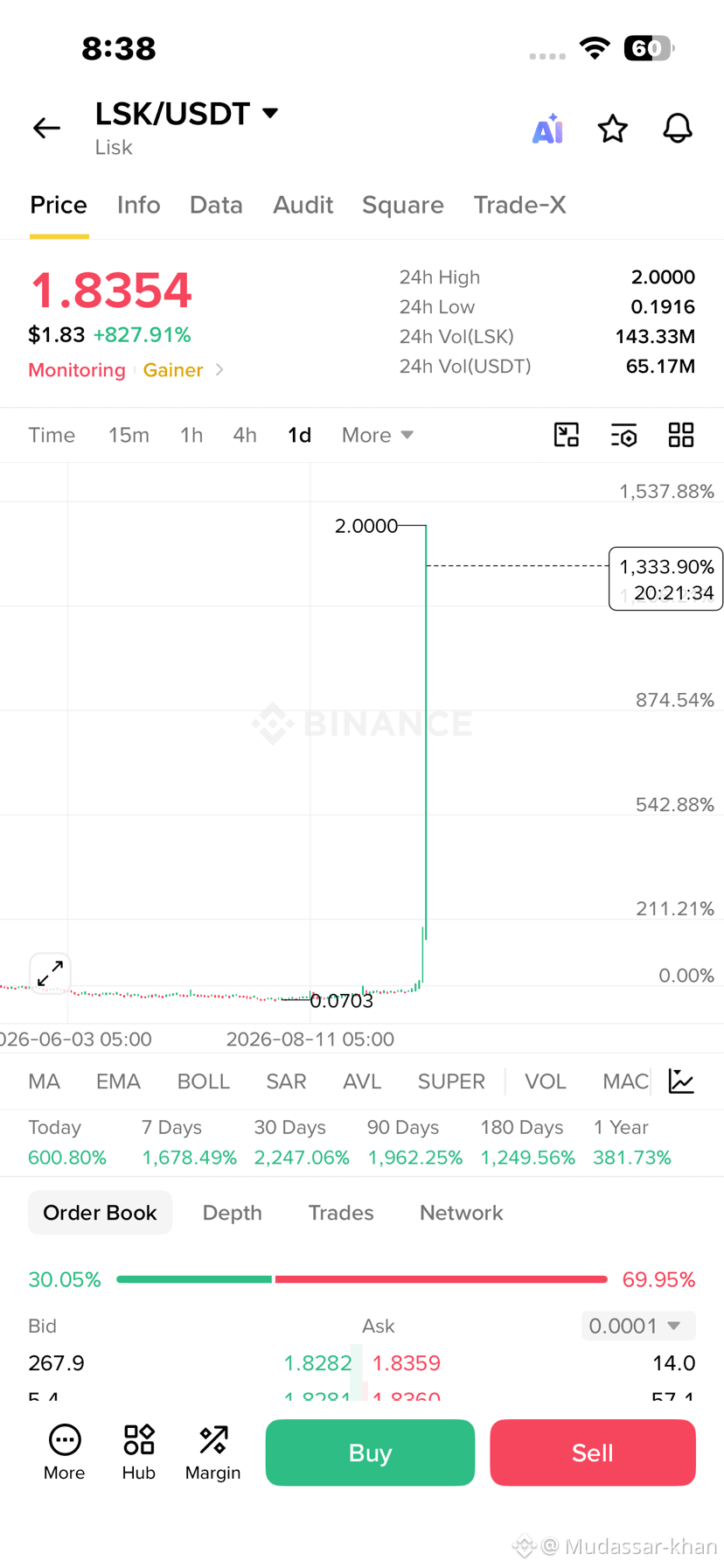Switch to the Info tab

[x=139, y=205]
